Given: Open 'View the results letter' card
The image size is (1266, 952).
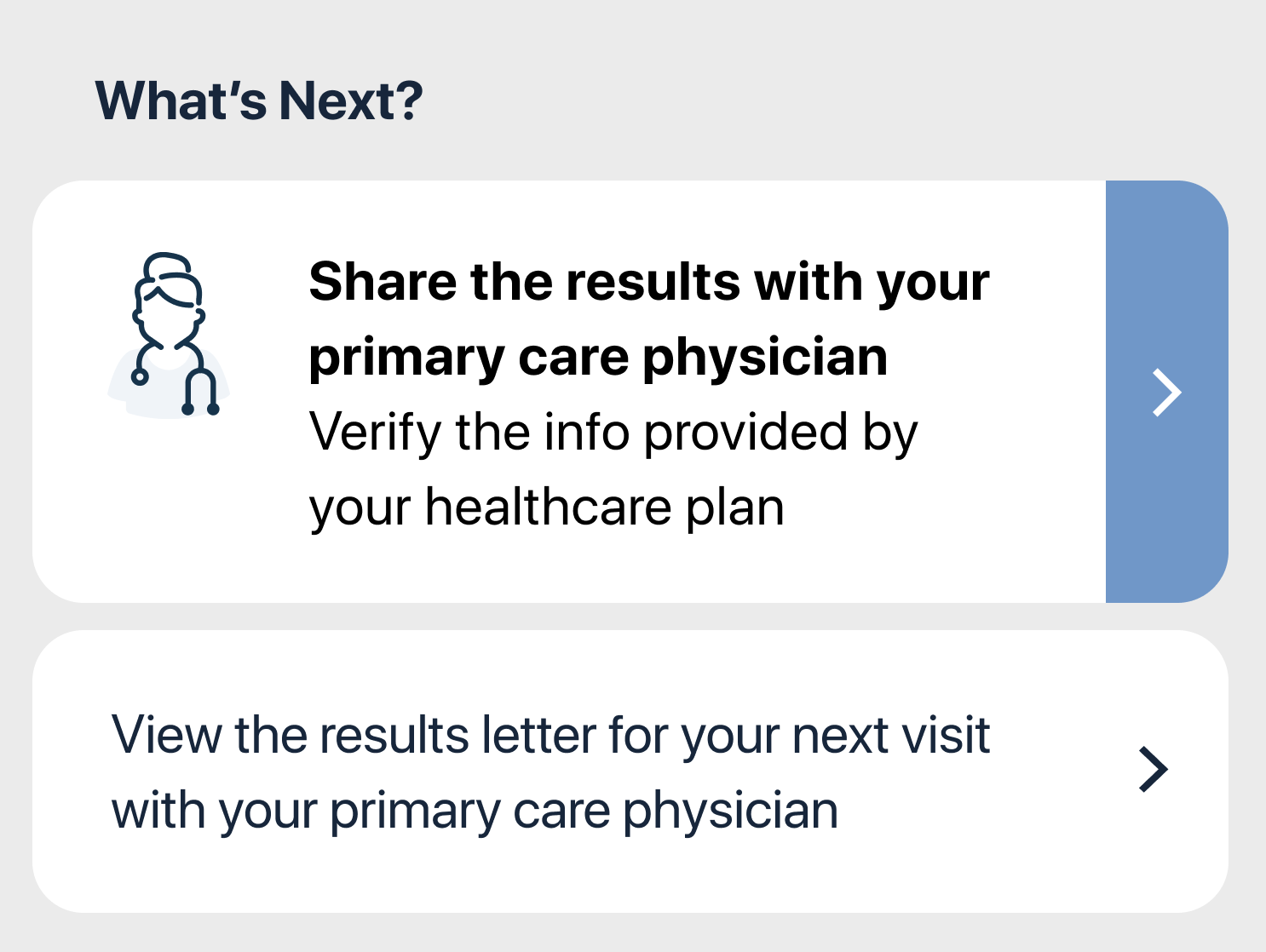Looking at the screenshot, I should [x=630, y=771].
